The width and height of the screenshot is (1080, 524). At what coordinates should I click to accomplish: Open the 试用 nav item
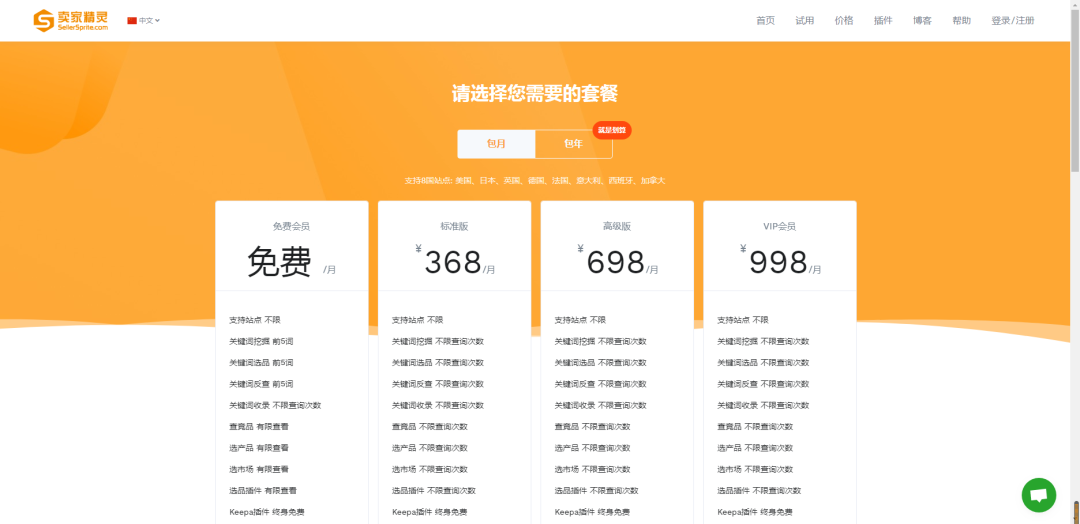point(804,21)
